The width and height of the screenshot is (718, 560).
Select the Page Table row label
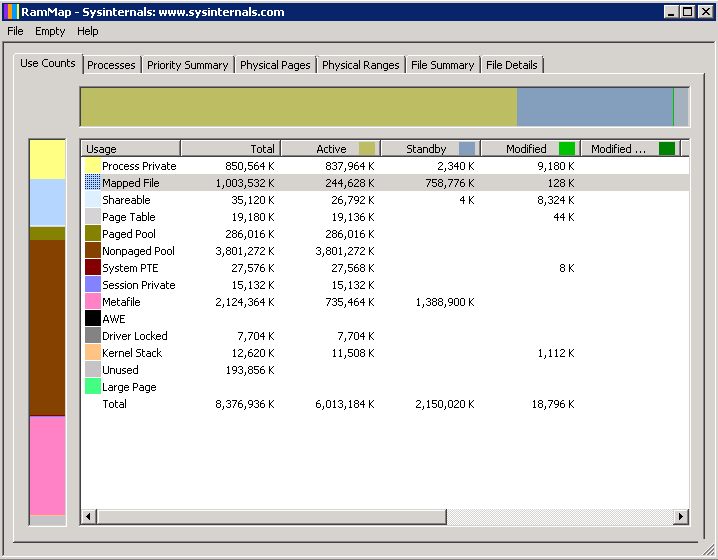(129, 217)
